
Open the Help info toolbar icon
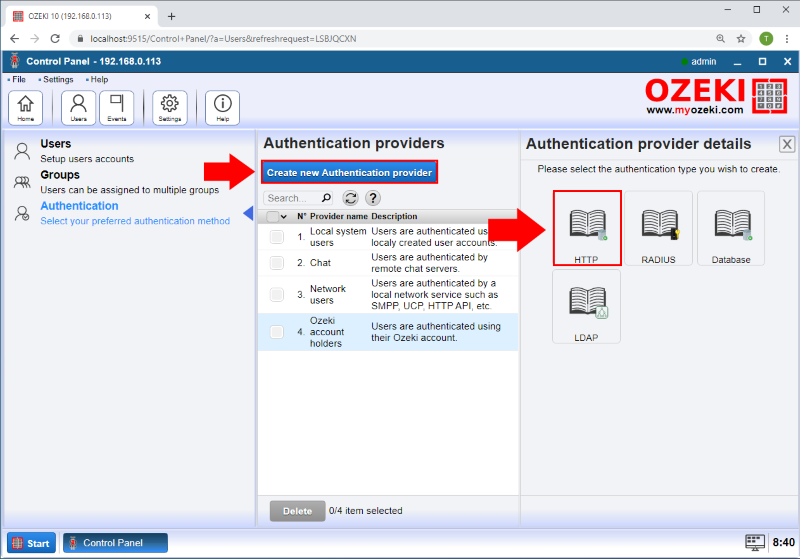222,108
